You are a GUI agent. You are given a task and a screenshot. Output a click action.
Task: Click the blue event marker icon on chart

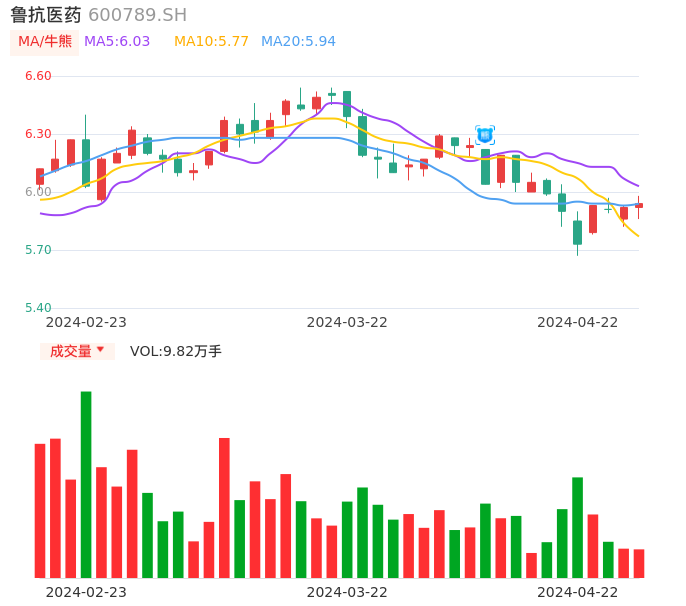click(485, 134)
